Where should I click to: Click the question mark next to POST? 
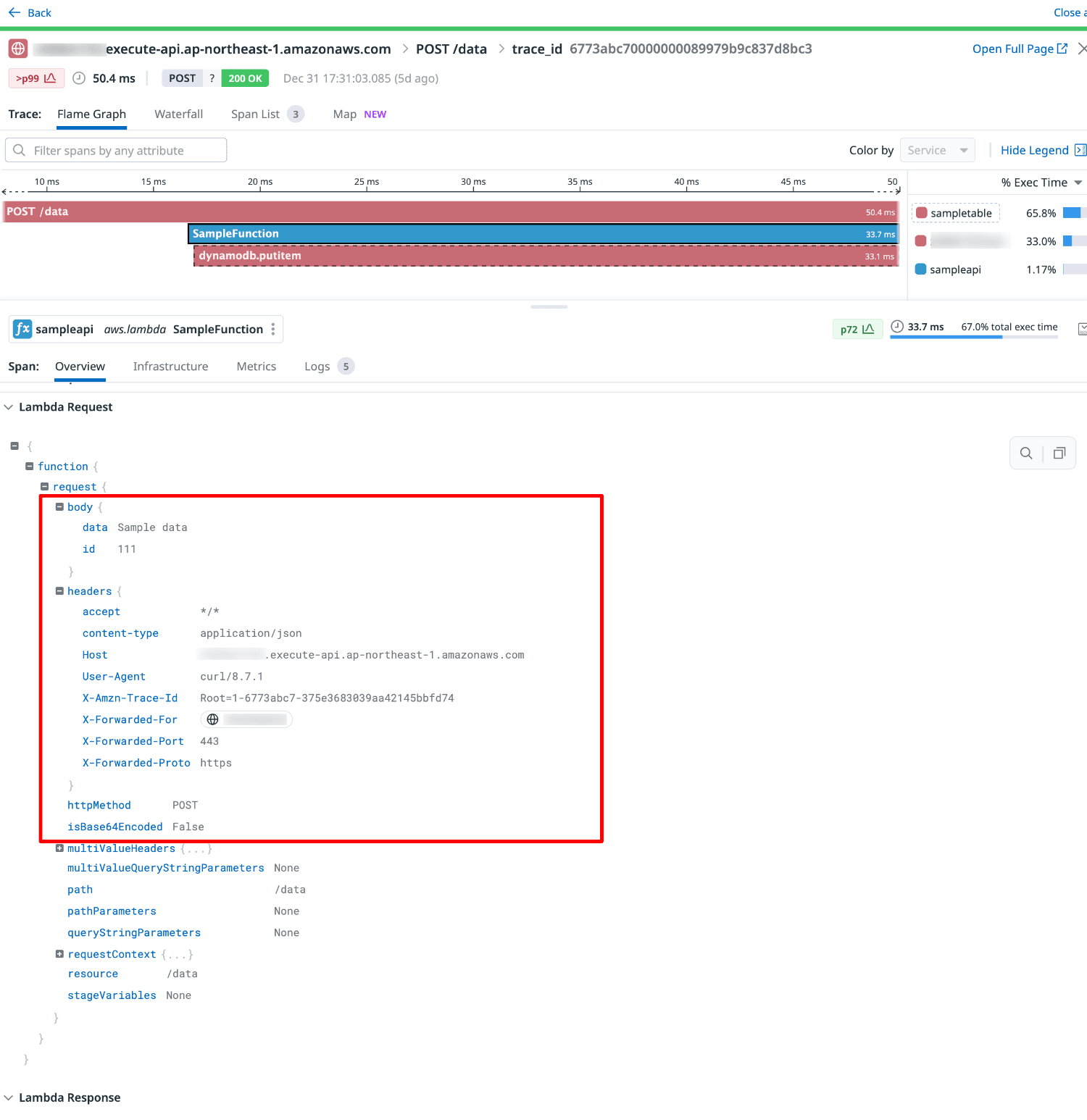point(212,78)
